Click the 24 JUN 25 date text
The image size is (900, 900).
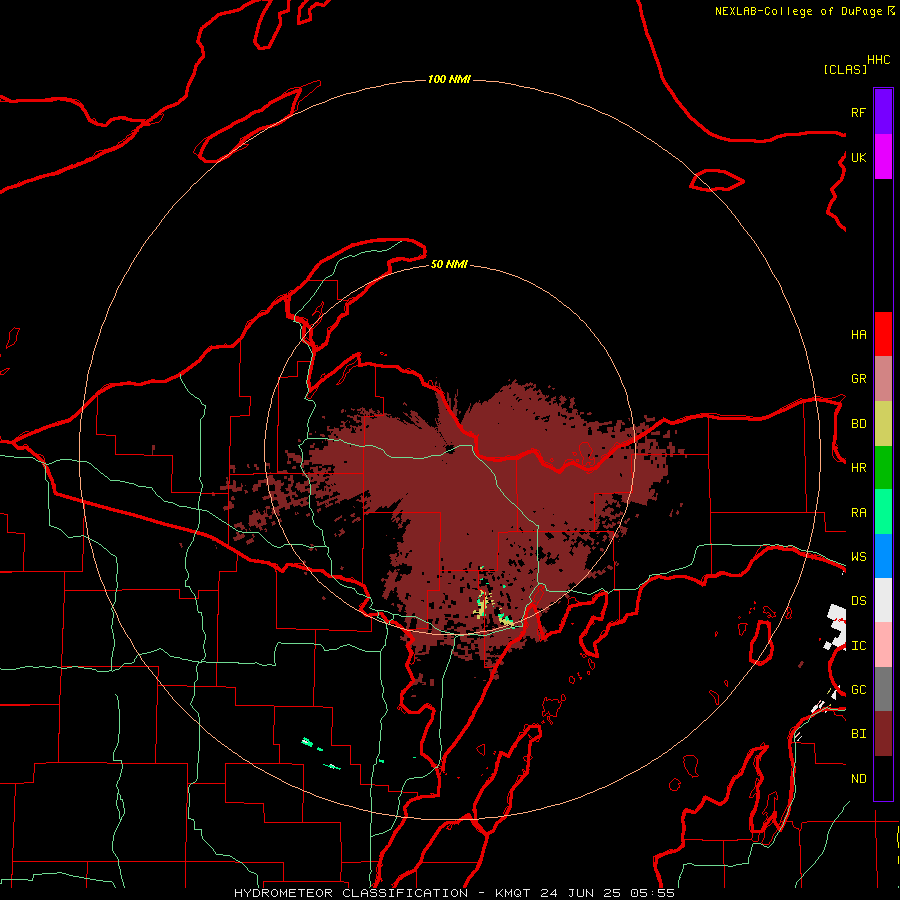pyautogui.click(x=580, y=893)
